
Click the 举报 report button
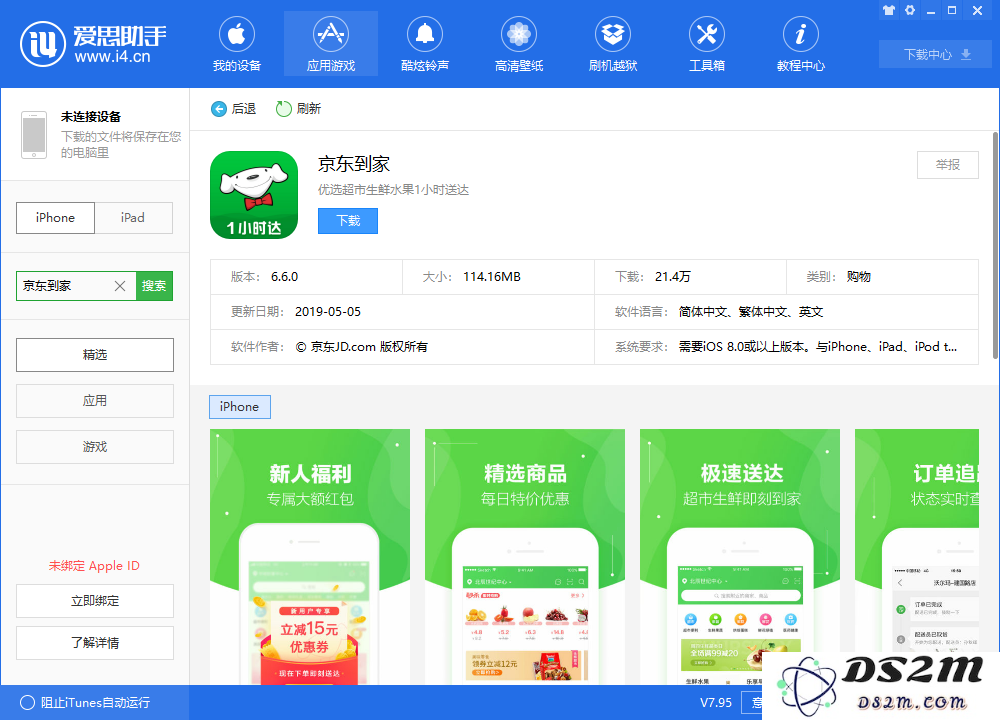(x=948, y=165)
